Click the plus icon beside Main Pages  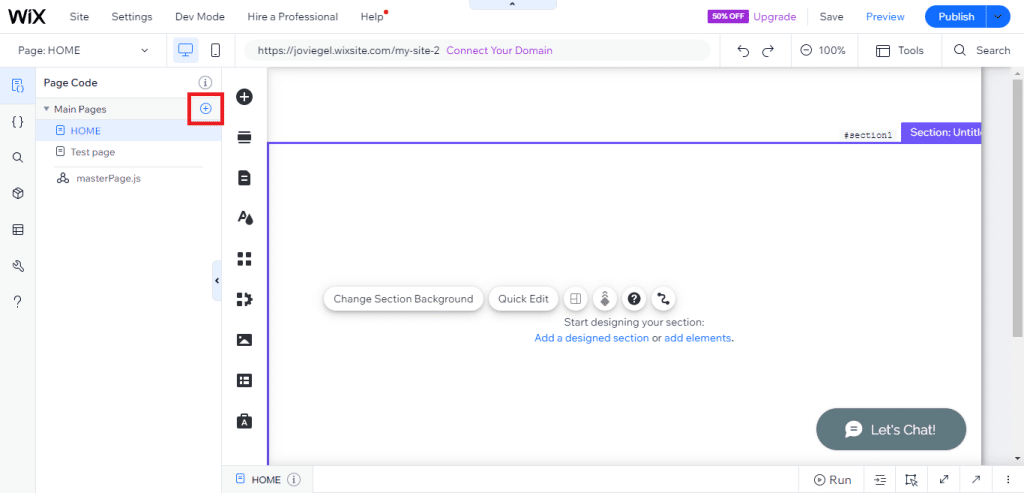point(206,108)
